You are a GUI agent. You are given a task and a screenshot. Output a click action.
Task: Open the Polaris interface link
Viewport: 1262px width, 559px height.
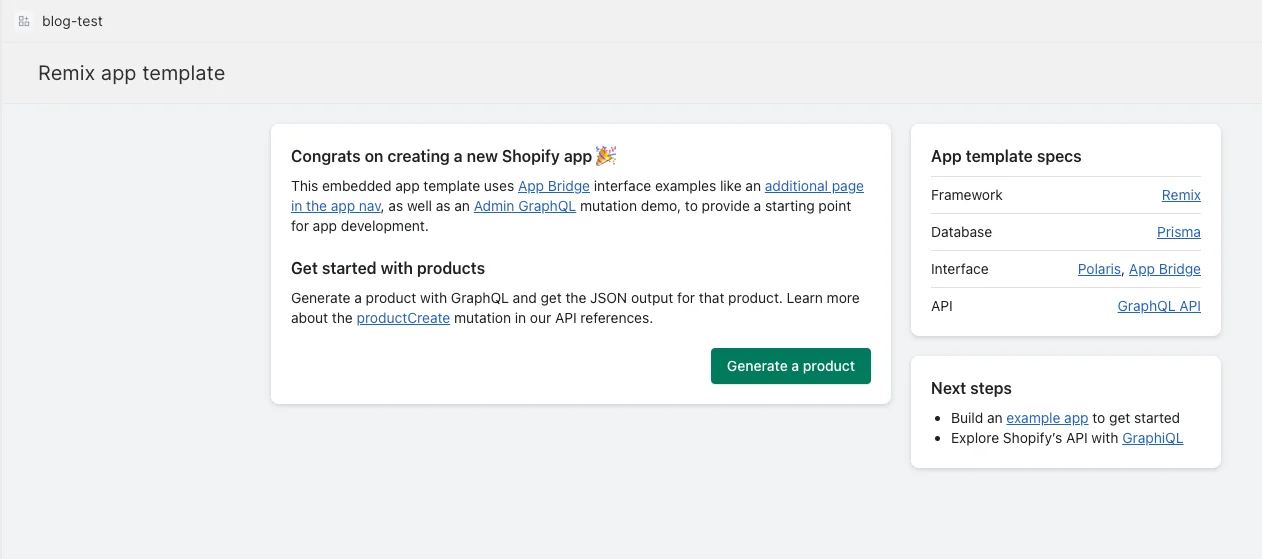(1099, 269)
